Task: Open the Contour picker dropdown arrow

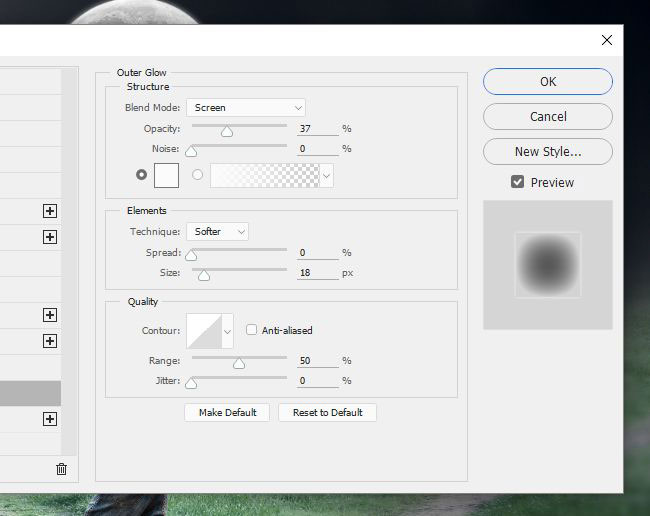Action: click(x=227, y=331)
